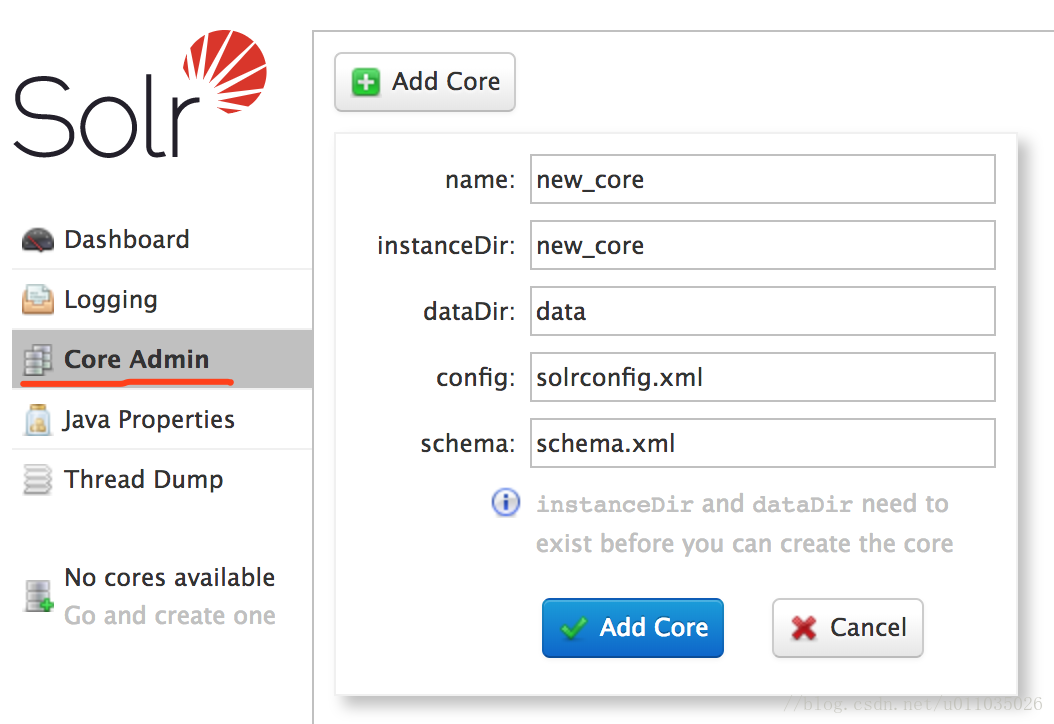Click the Java Properties jar icon
Image resolution: width=1054 pixels, height=724 pixels.
click(x=38, y=419)
